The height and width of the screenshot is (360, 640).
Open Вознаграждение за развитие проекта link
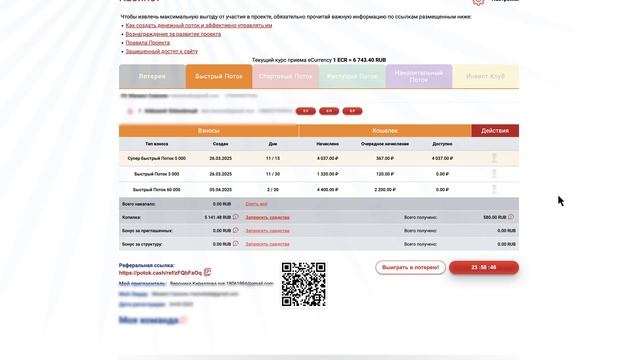click(x=173, y=34)
